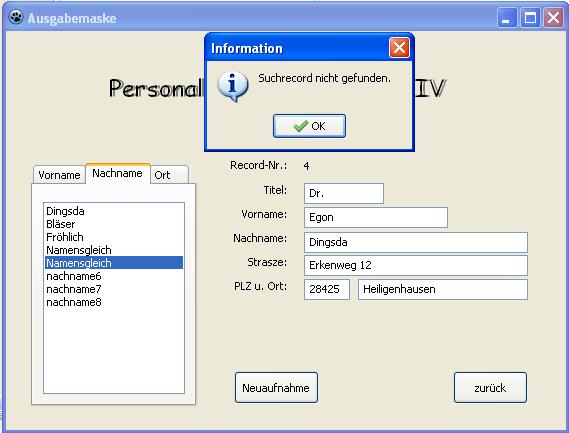Click the PLZ field showing 28425
Screen dimensions: 569x433
327,289
